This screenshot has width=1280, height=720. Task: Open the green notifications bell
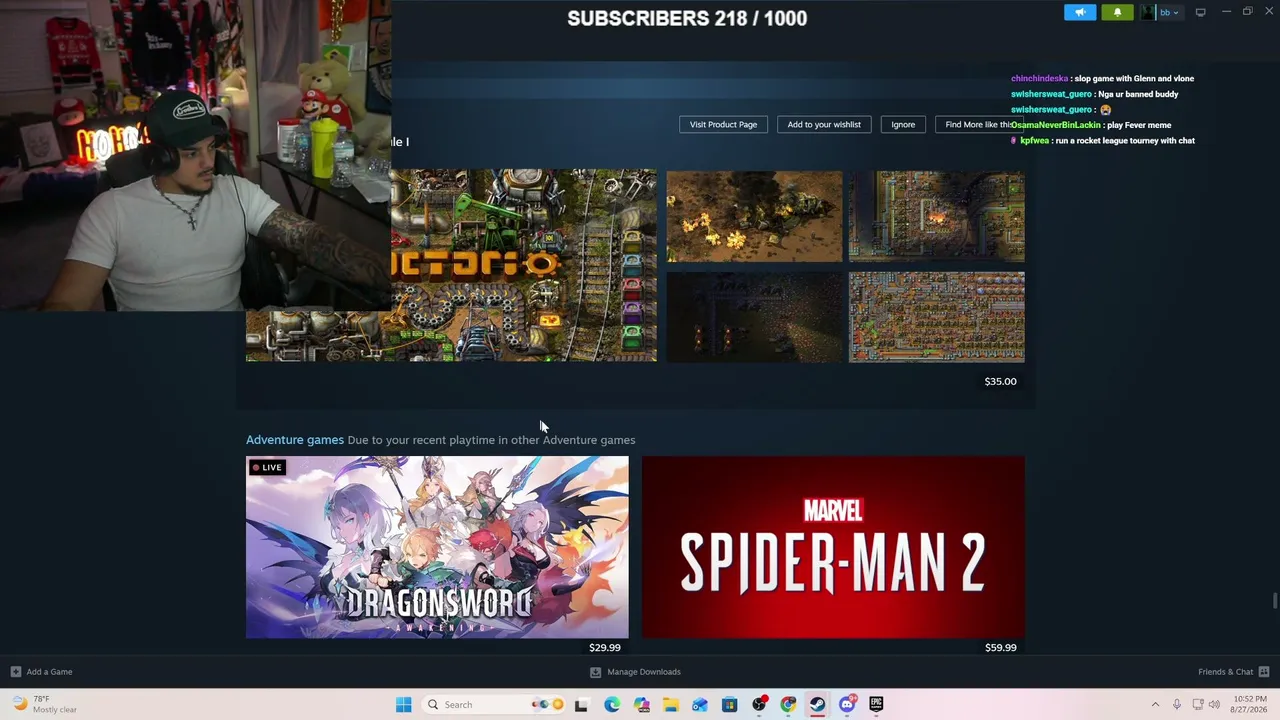click(1117, 13)
